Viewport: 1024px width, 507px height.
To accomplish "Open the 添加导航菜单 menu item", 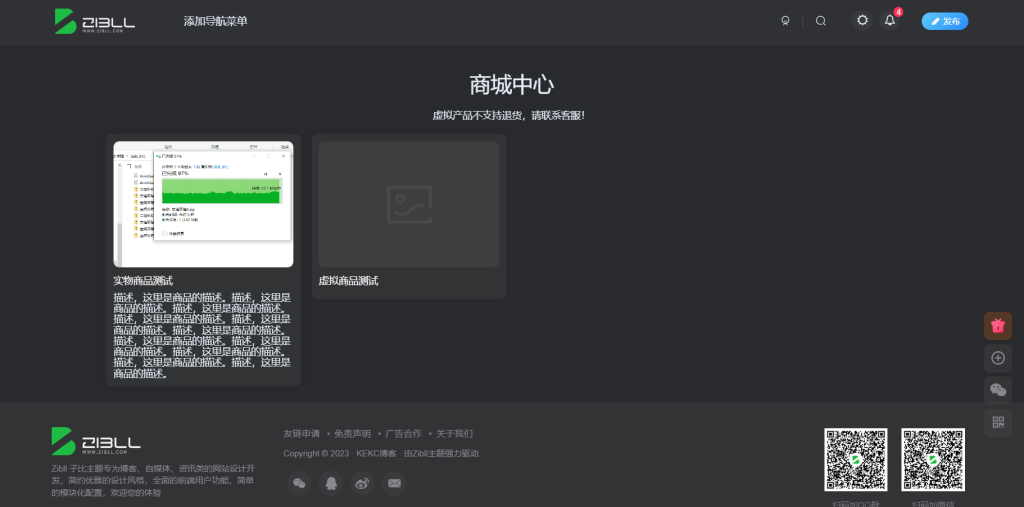I will pyautogui.click(x=216, y=22).
